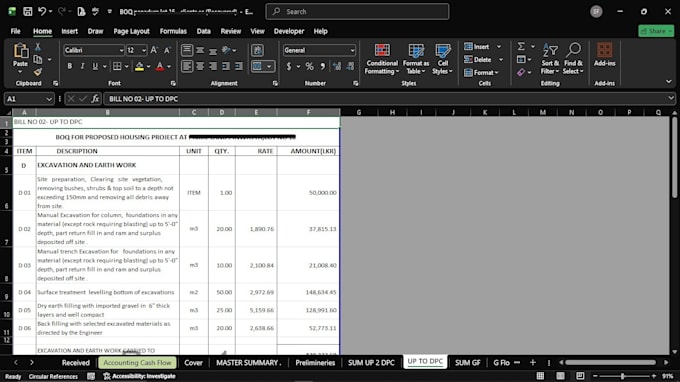Click Align Right icon

tap(213, 66)
